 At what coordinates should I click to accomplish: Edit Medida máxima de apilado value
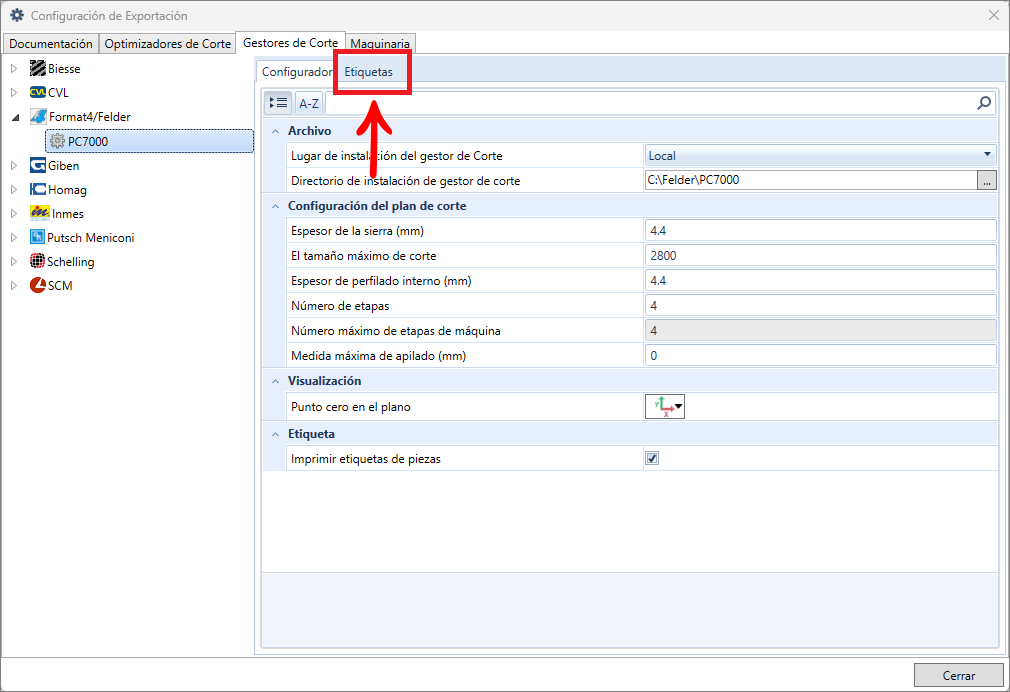[x=820, y=356]
